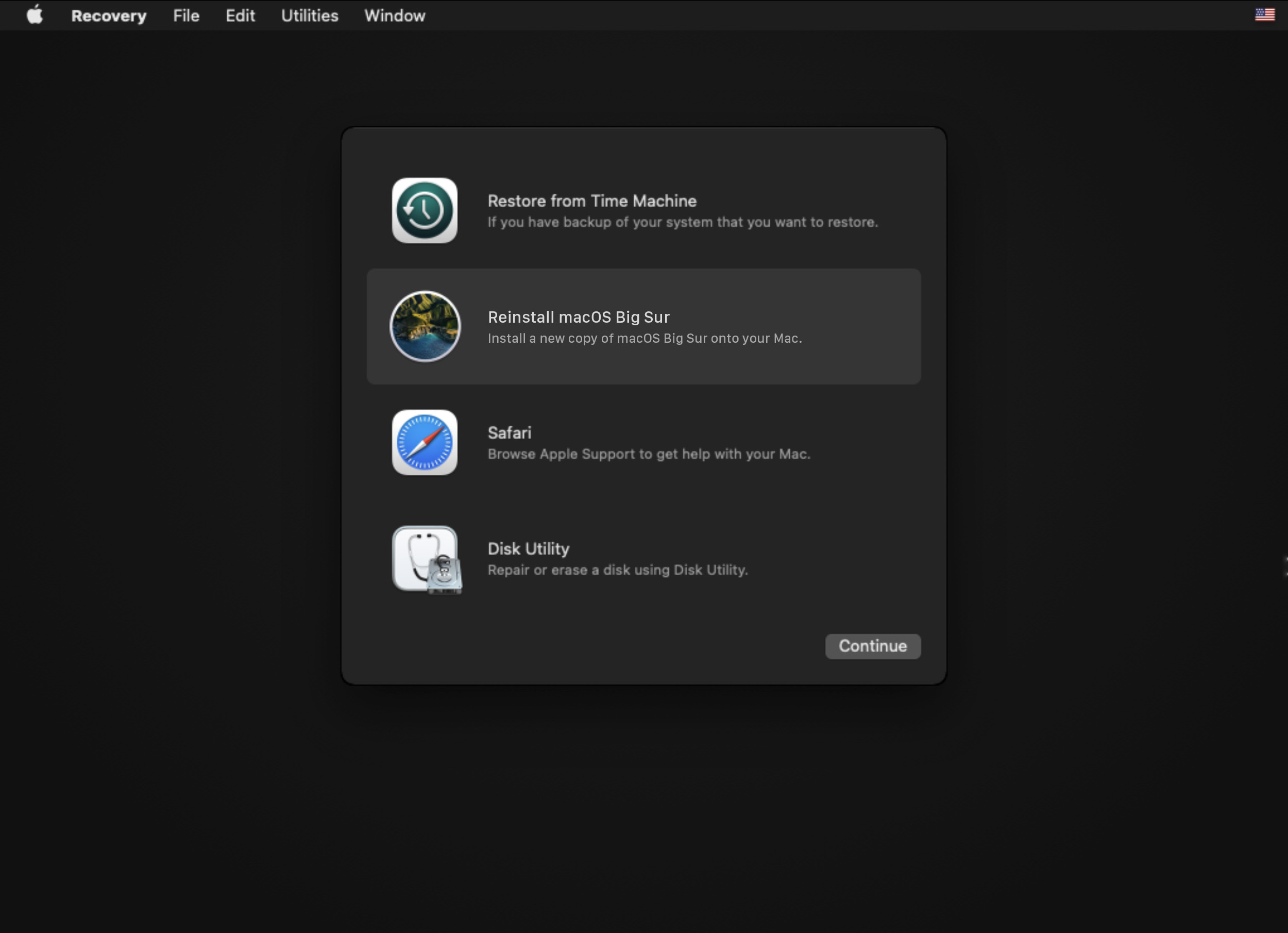
Task: Open the Edit menu
Action: coord(241,15)
